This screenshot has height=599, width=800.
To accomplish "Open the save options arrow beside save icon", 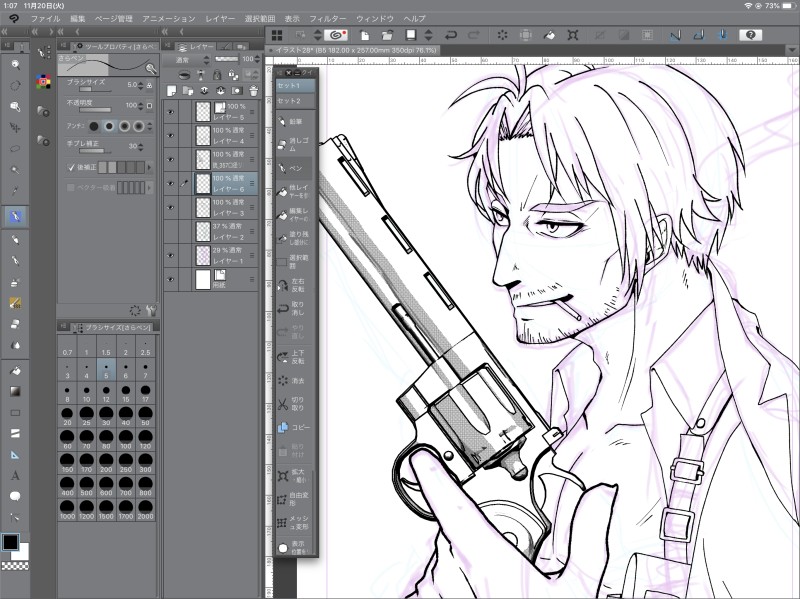I will pos(429,35).
